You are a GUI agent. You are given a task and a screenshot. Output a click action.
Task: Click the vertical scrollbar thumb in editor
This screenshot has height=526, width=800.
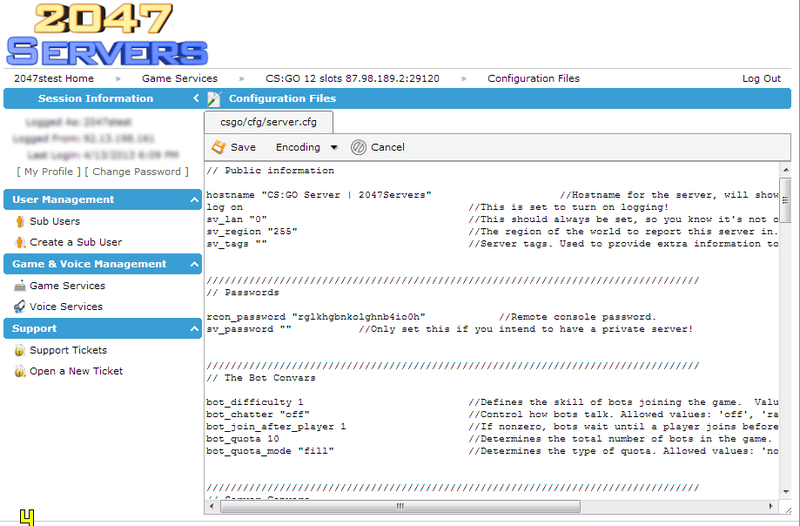(x=785, y=200)
